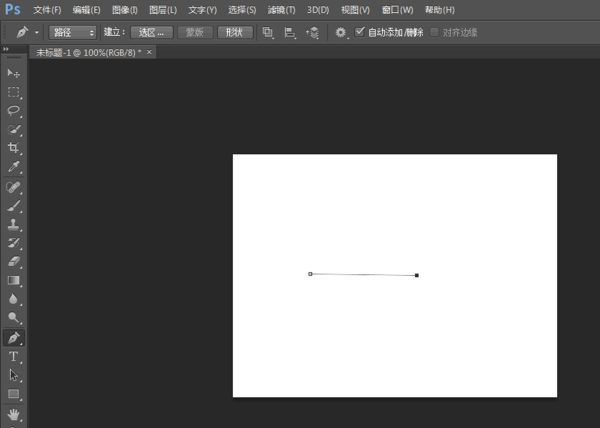Select the Path Selection tool
The image size is (600, 428).
click(13, 375)
